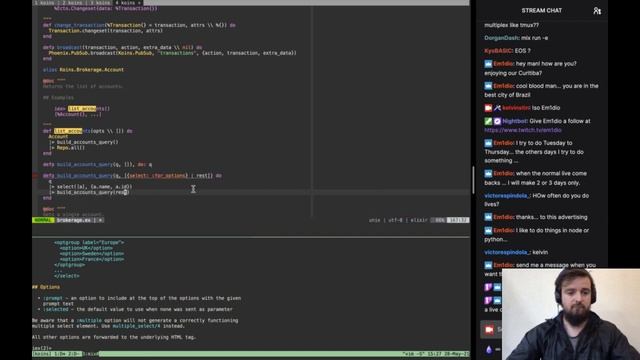Open the twitch.tv/em1dio link in chat

[x=523, y=130]
